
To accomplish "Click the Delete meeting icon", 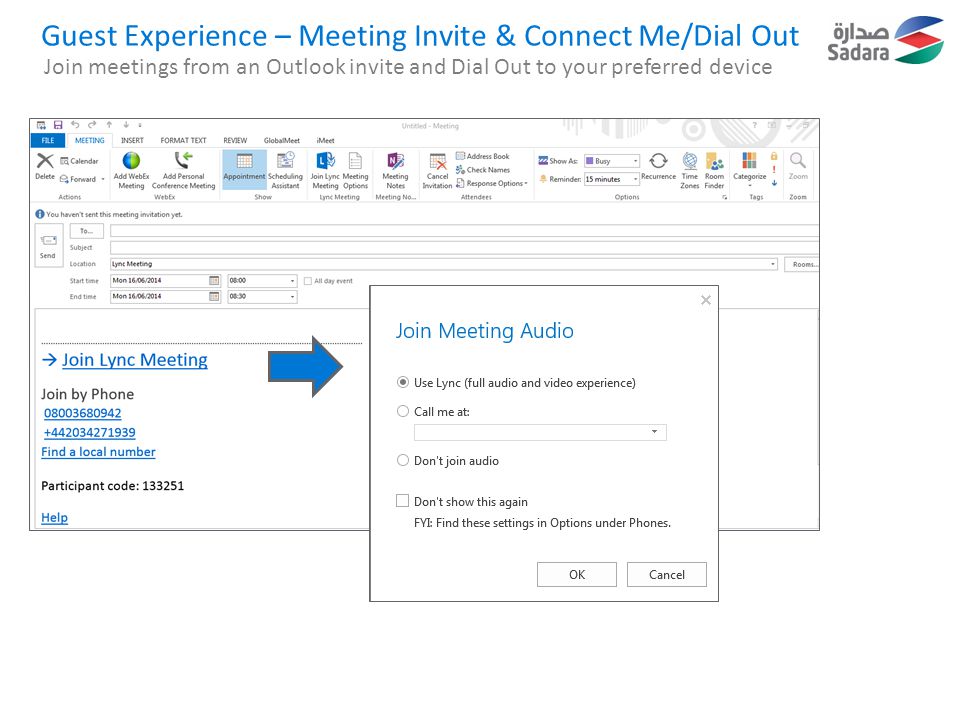I will (45, 161).
